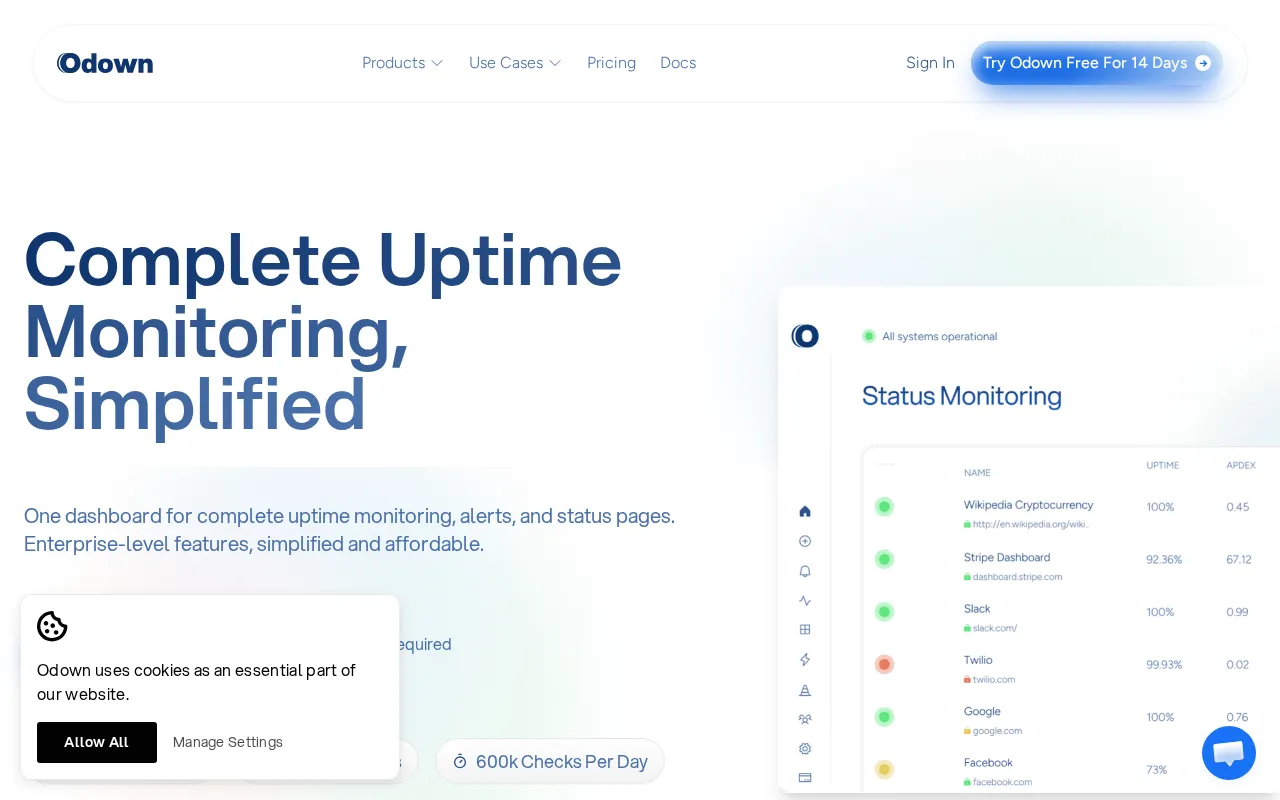Click the stopwatch icon beside 600k Checks
The width and height of the screenshot is (1280, 800).
coord(460,762)
